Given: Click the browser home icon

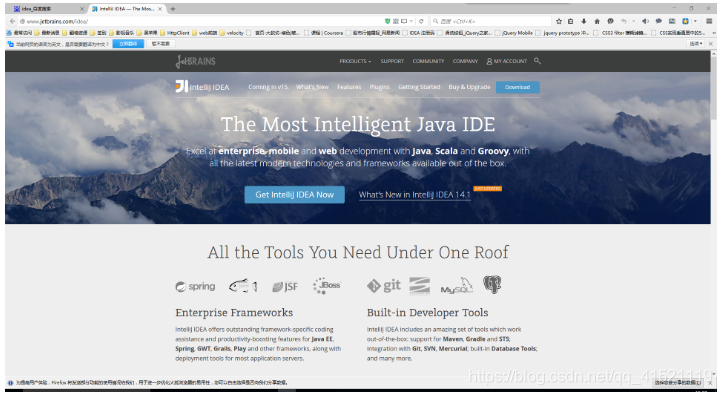Looking at the screenshot, I should click(597, 21).
